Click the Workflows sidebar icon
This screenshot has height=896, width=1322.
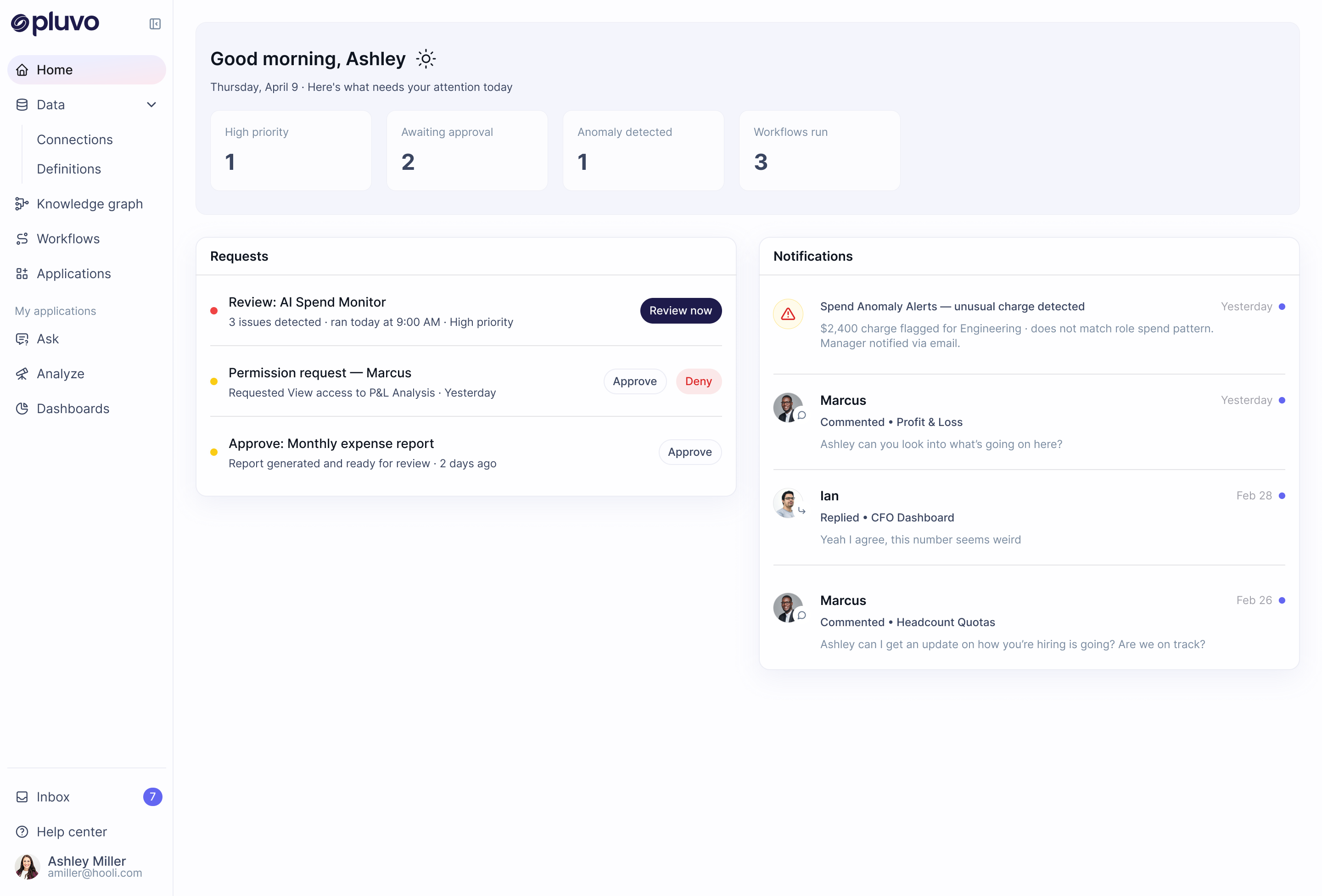(x=22, y=239)
